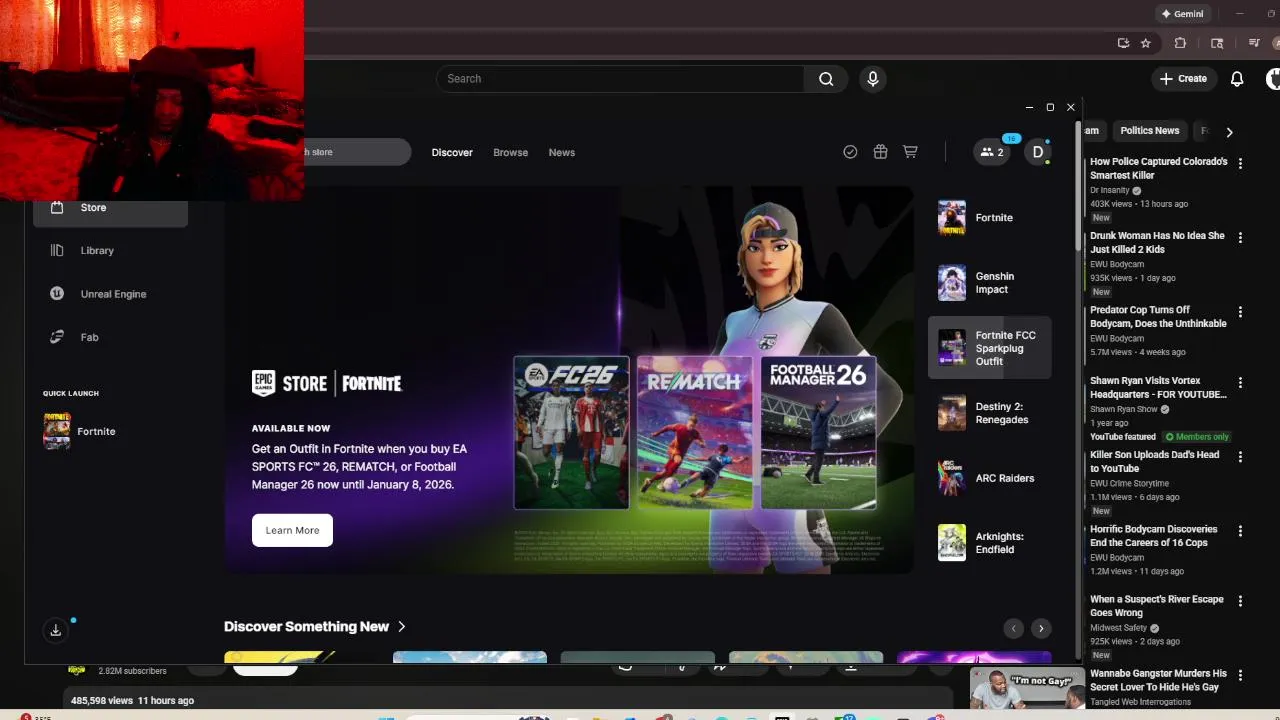The image size is (1280, 720).
Task: Focus the Epic store search box
Action: click(357, 152)
